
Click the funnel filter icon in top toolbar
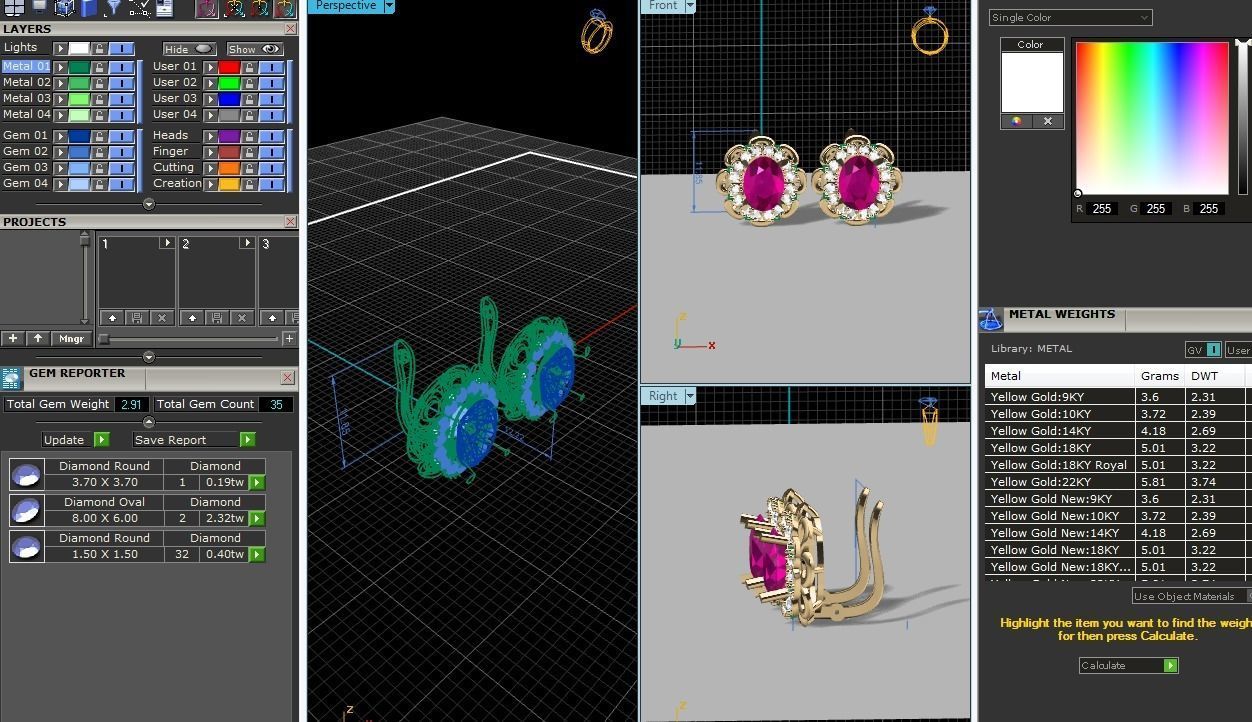[x=114, y=8]
